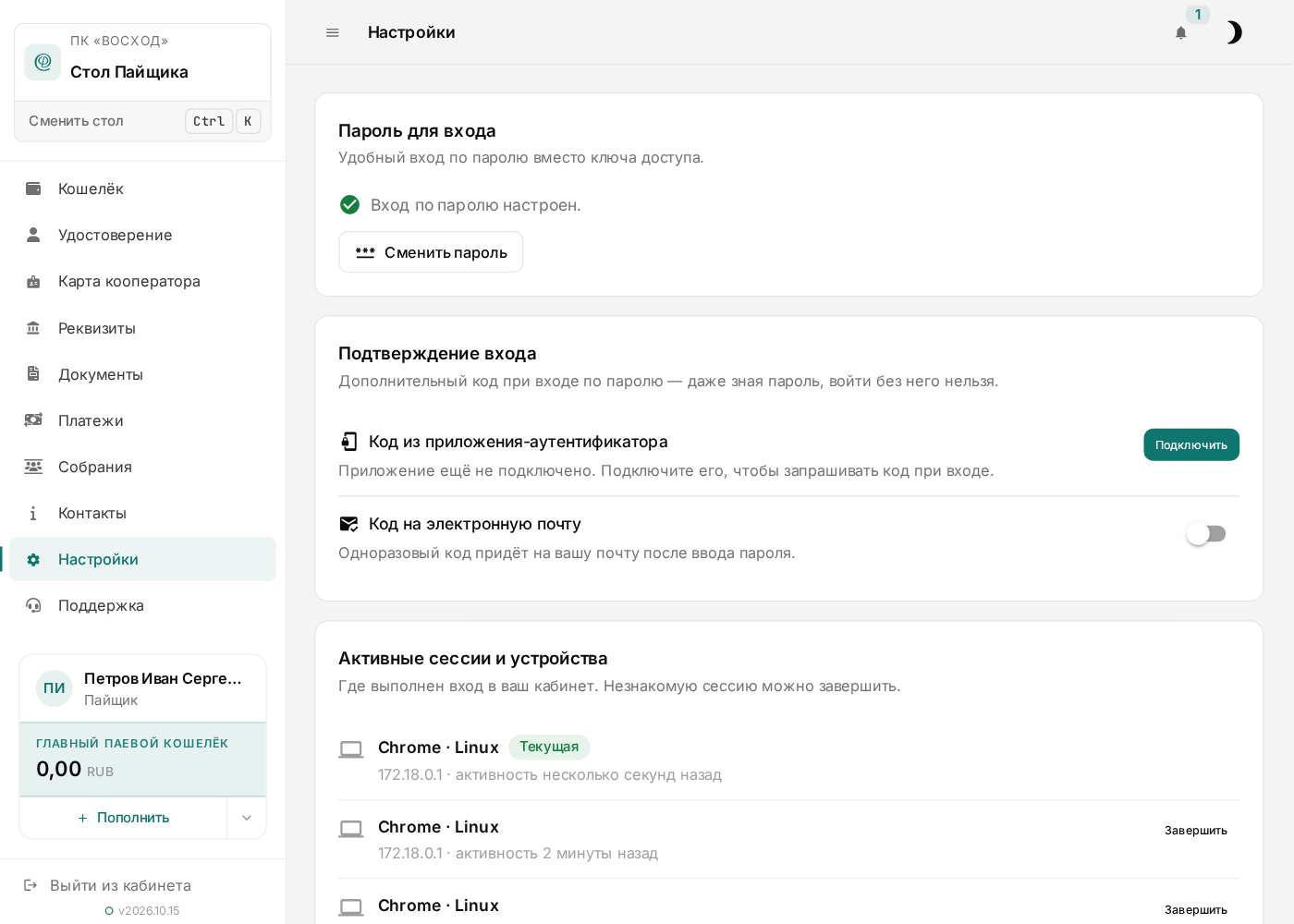
Task: Open user card Петров Иван Серге...
Action: [x=143, y=688]
